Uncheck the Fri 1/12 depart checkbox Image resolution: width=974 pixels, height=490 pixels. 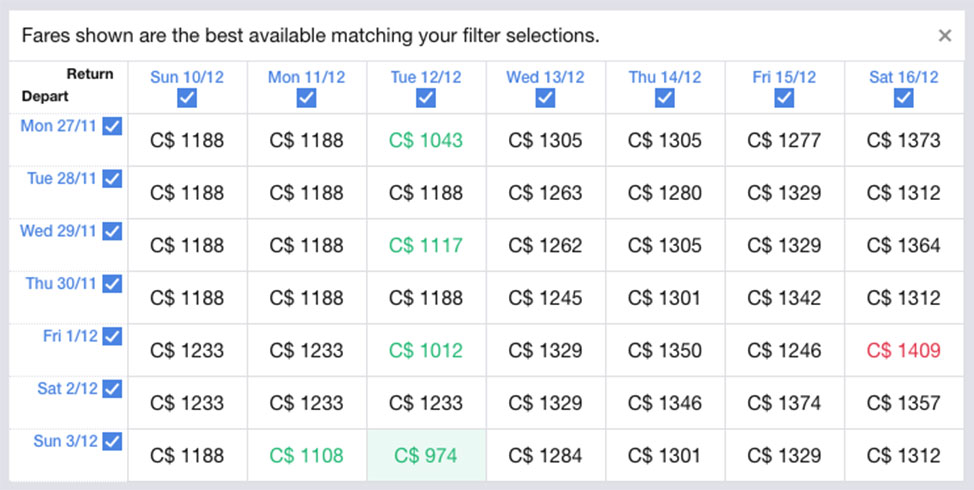pyautogui.click(x=112, y=336)
